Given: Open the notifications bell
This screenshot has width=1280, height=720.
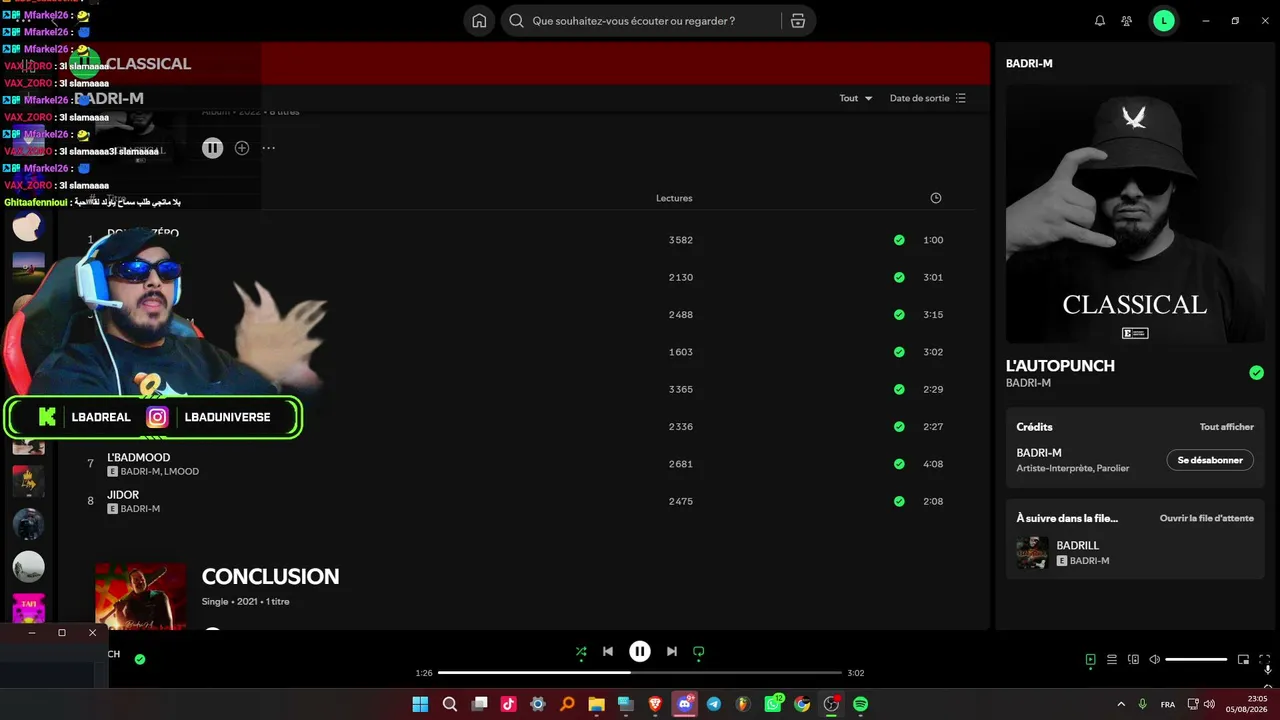Looking at the screenshot, I should pyautogui.click(x=1100, y=21).
